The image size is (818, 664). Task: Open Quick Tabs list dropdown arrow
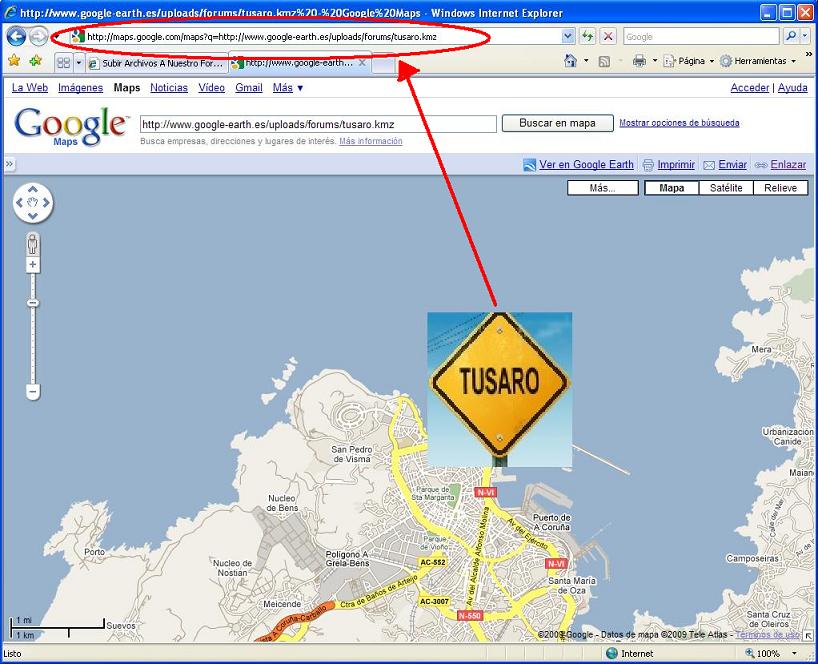coord(79,63)
